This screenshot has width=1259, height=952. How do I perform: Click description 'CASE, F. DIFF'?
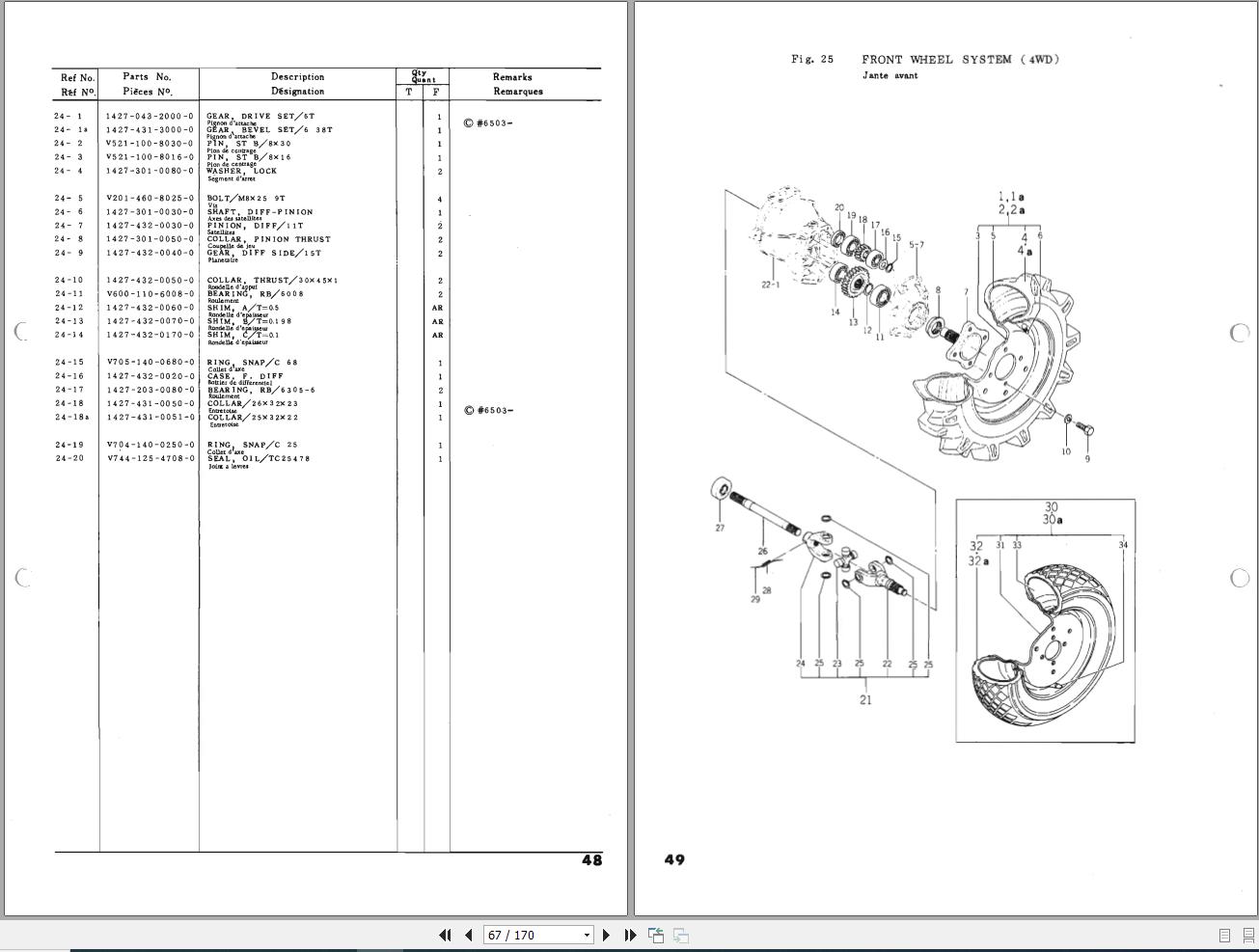(245, 376)
